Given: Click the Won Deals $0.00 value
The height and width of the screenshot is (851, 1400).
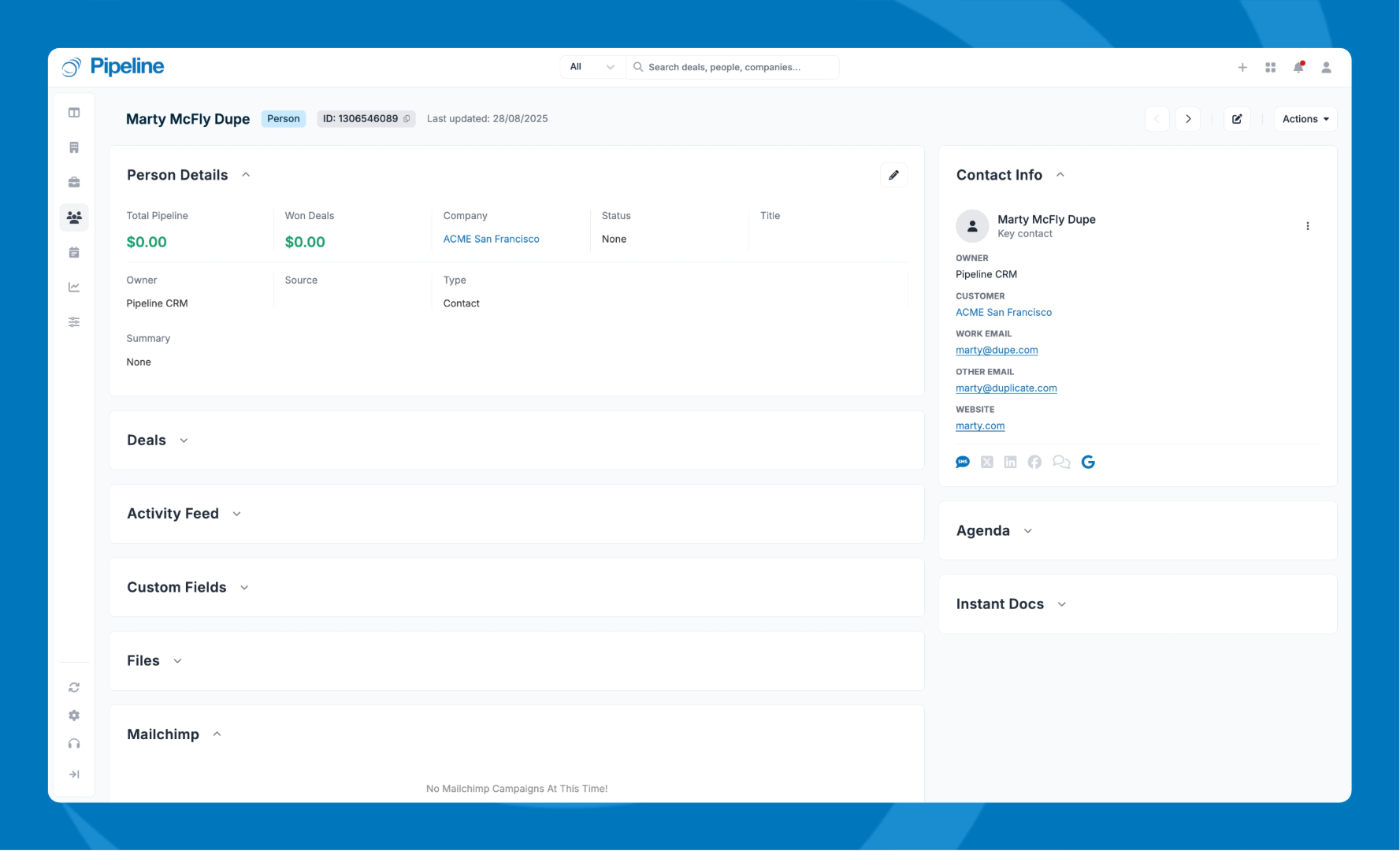Looking at the screenshot, I should 305,243.
